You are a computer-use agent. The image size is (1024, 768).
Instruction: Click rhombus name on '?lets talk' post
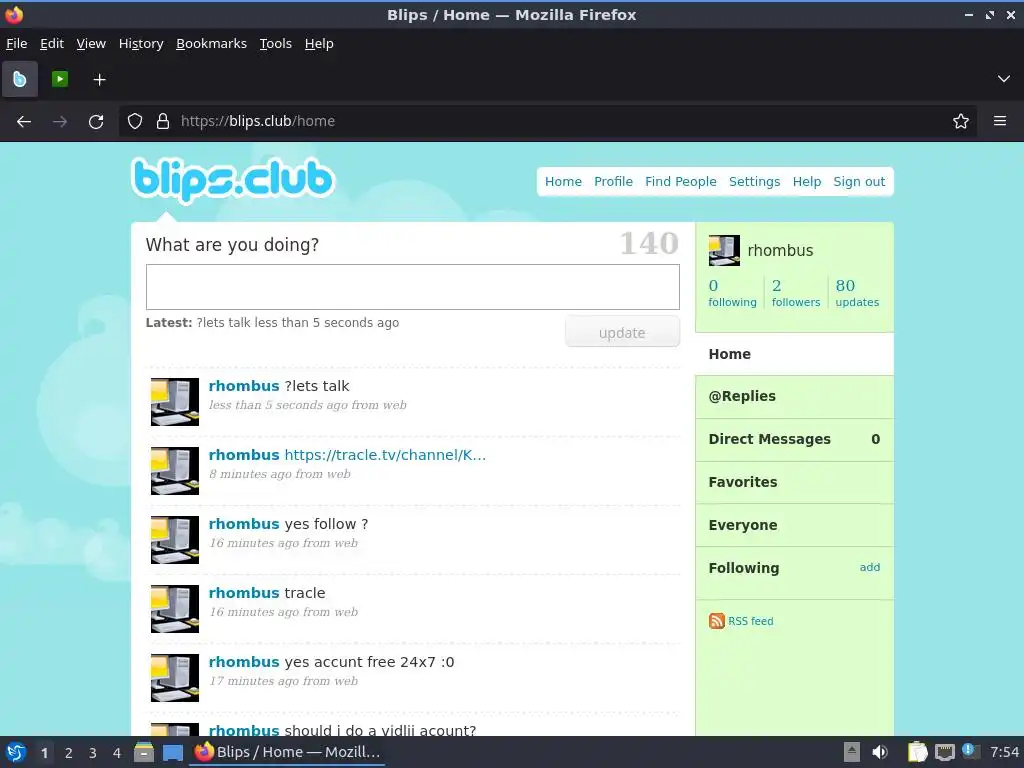(x=244, y=386)
